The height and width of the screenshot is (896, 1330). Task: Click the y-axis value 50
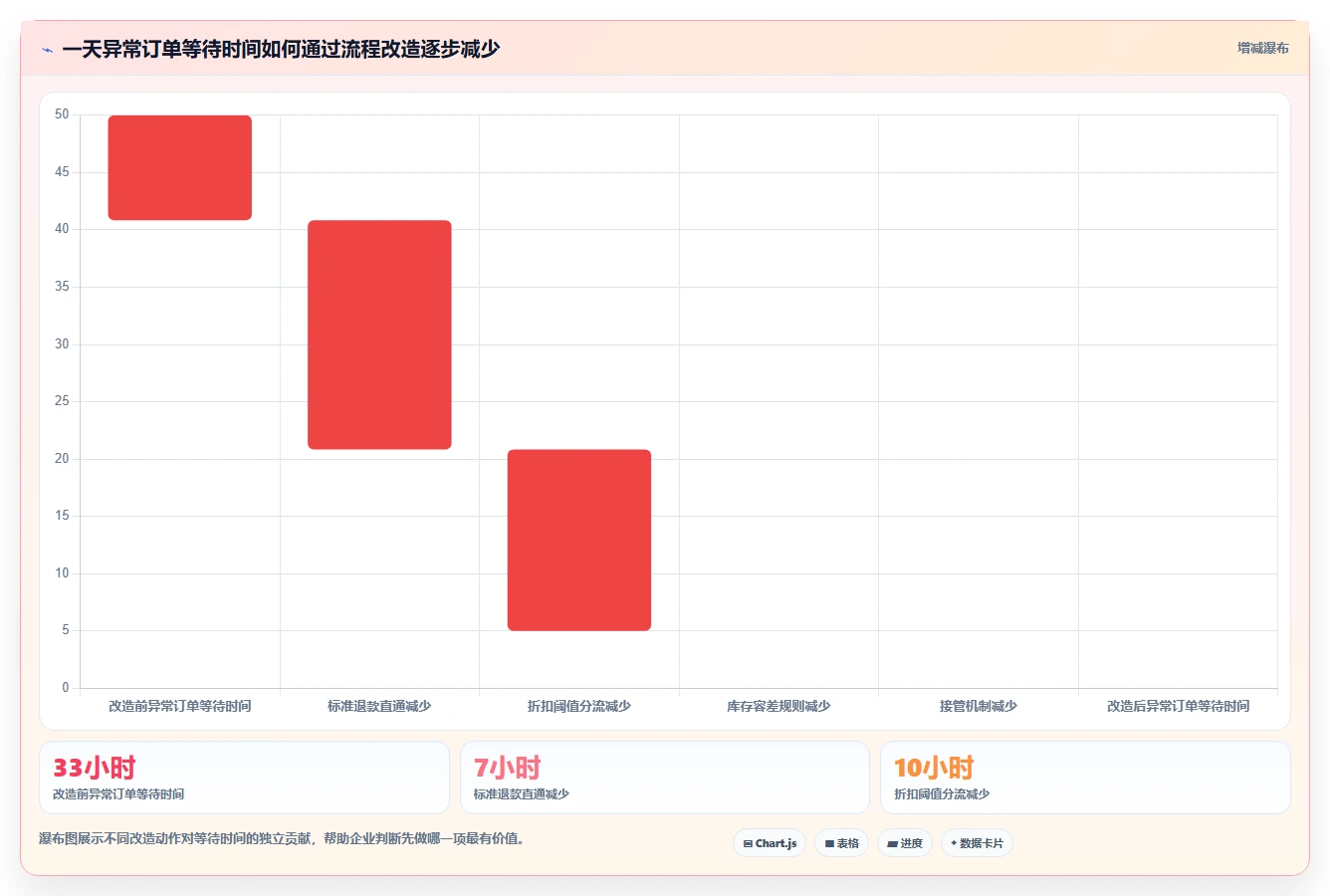(62, 114)
